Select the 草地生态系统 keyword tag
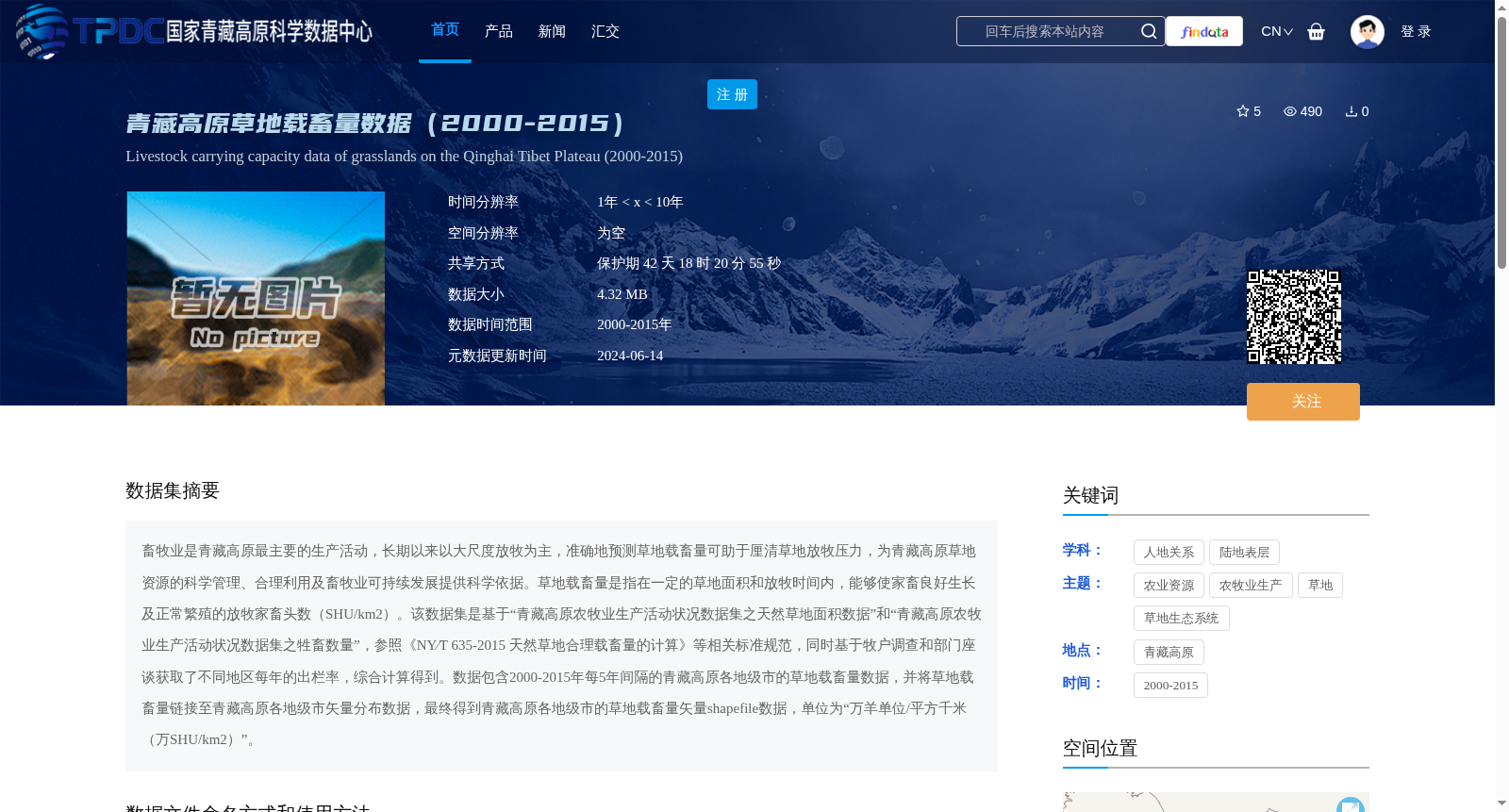 click(x=1181, y=619)
